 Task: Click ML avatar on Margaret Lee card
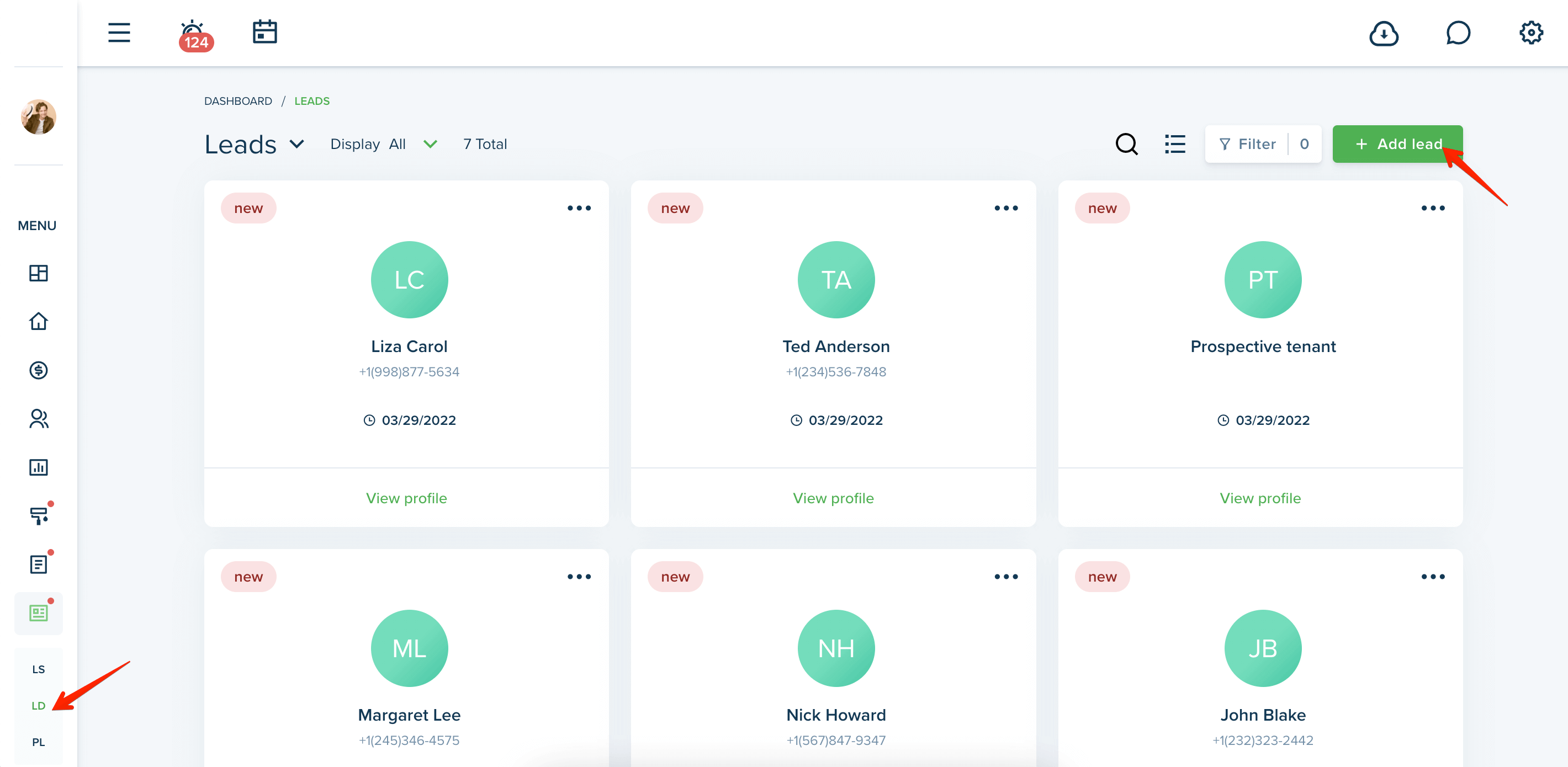click(x=409, y=648)
